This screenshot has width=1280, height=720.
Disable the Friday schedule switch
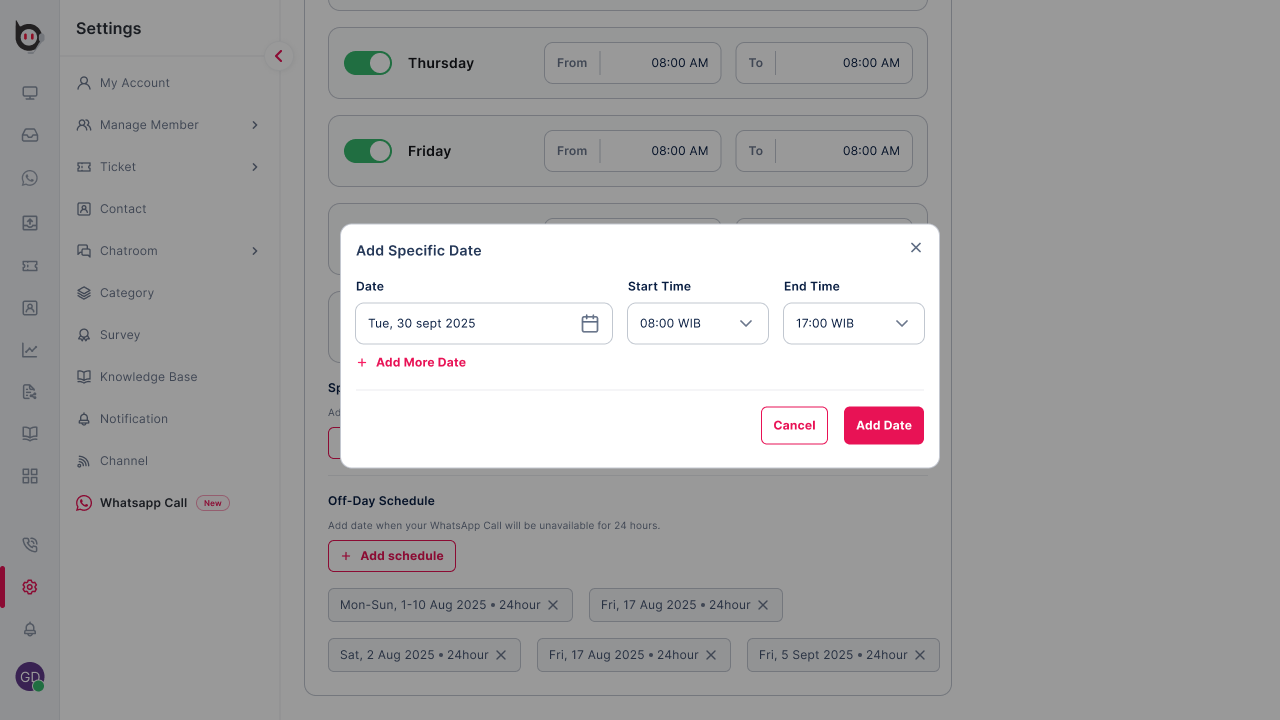(x=368, y=151)
